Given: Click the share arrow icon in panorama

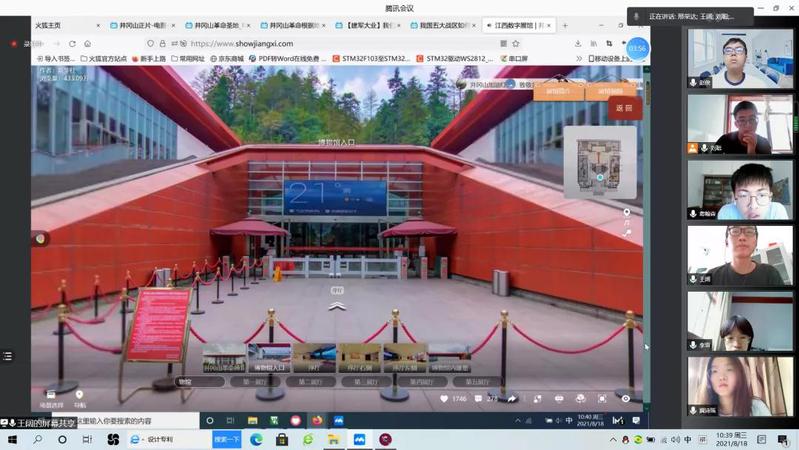Looking at the screenshot, I should (512, 399).
